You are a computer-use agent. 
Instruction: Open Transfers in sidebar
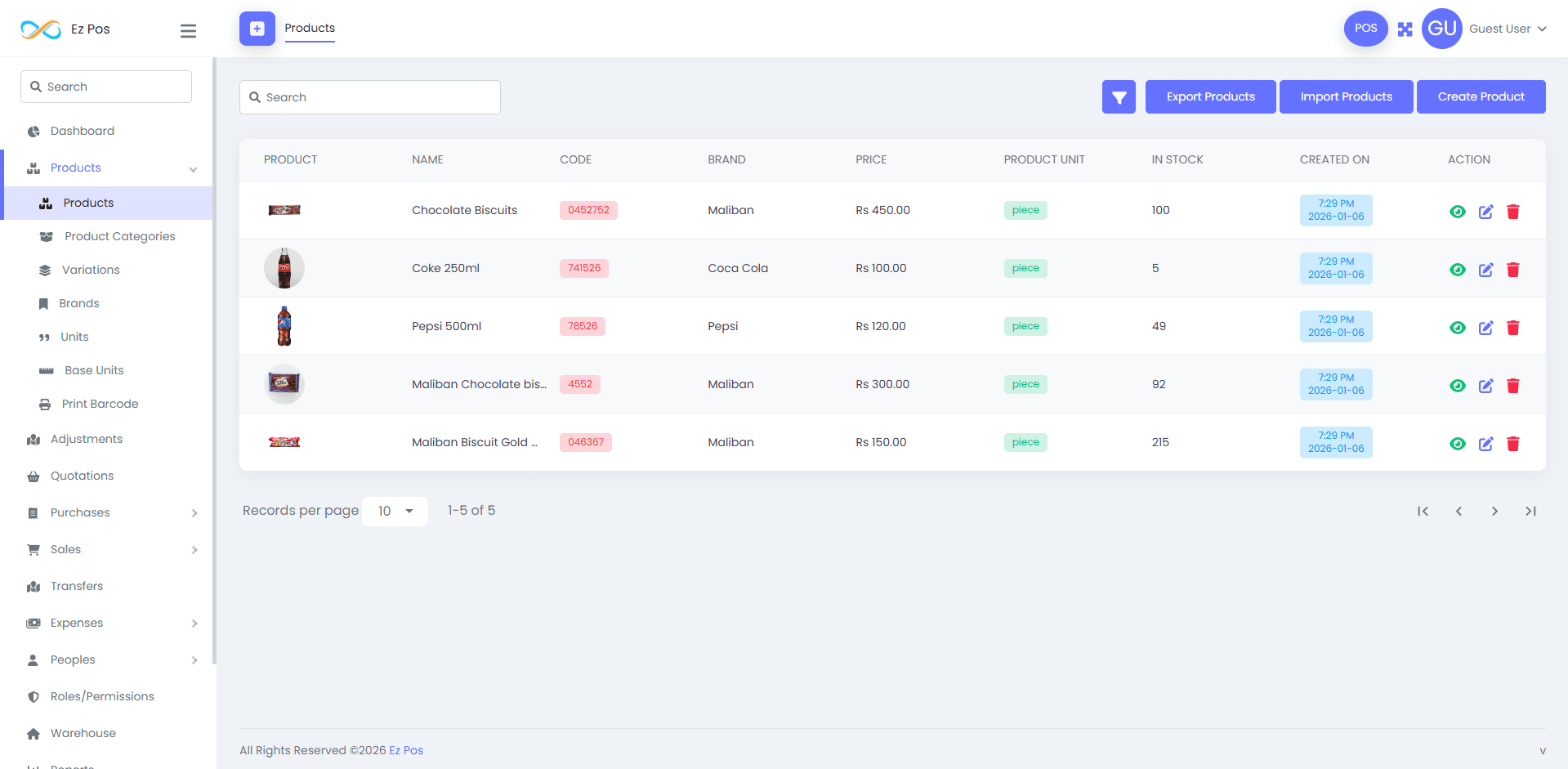coord(77,586)
